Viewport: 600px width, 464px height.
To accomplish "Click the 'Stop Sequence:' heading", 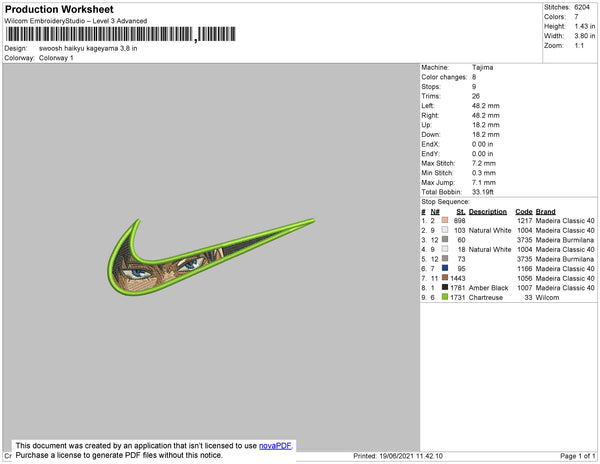I will coord(445,202).
